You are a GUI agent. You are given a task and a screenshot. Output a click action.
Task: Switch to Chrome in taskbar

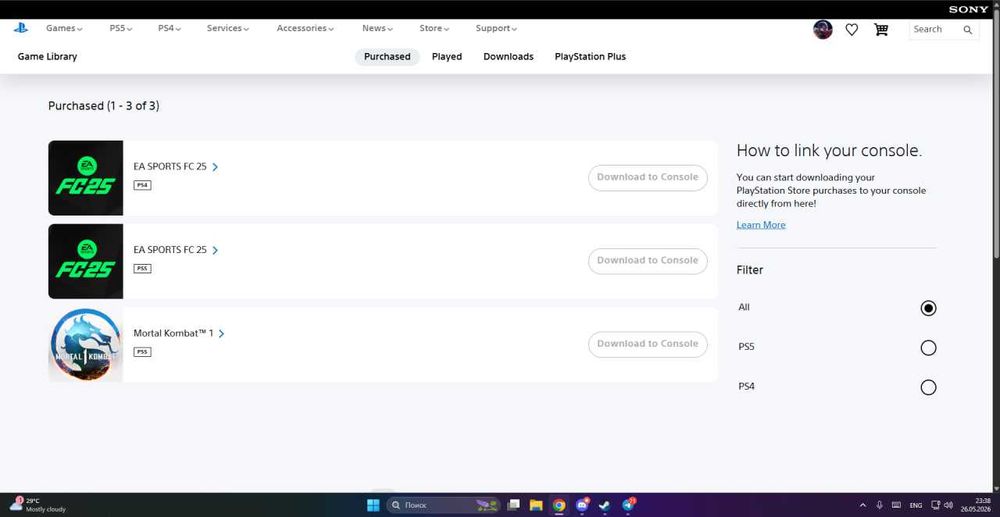559,506
